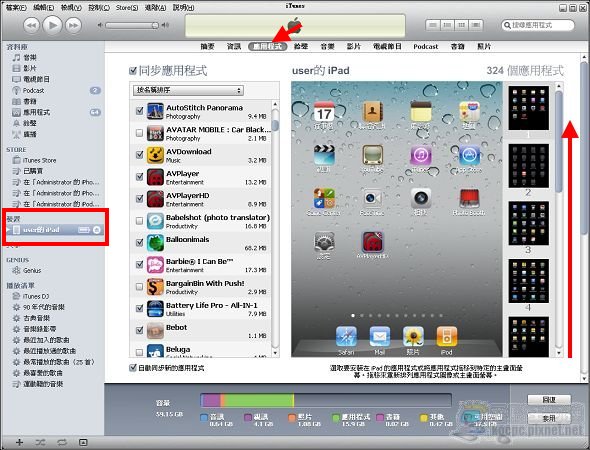Open the Store menu
Image resolution: width=590 pixels, height=450 pixels.
pos(126,8)
